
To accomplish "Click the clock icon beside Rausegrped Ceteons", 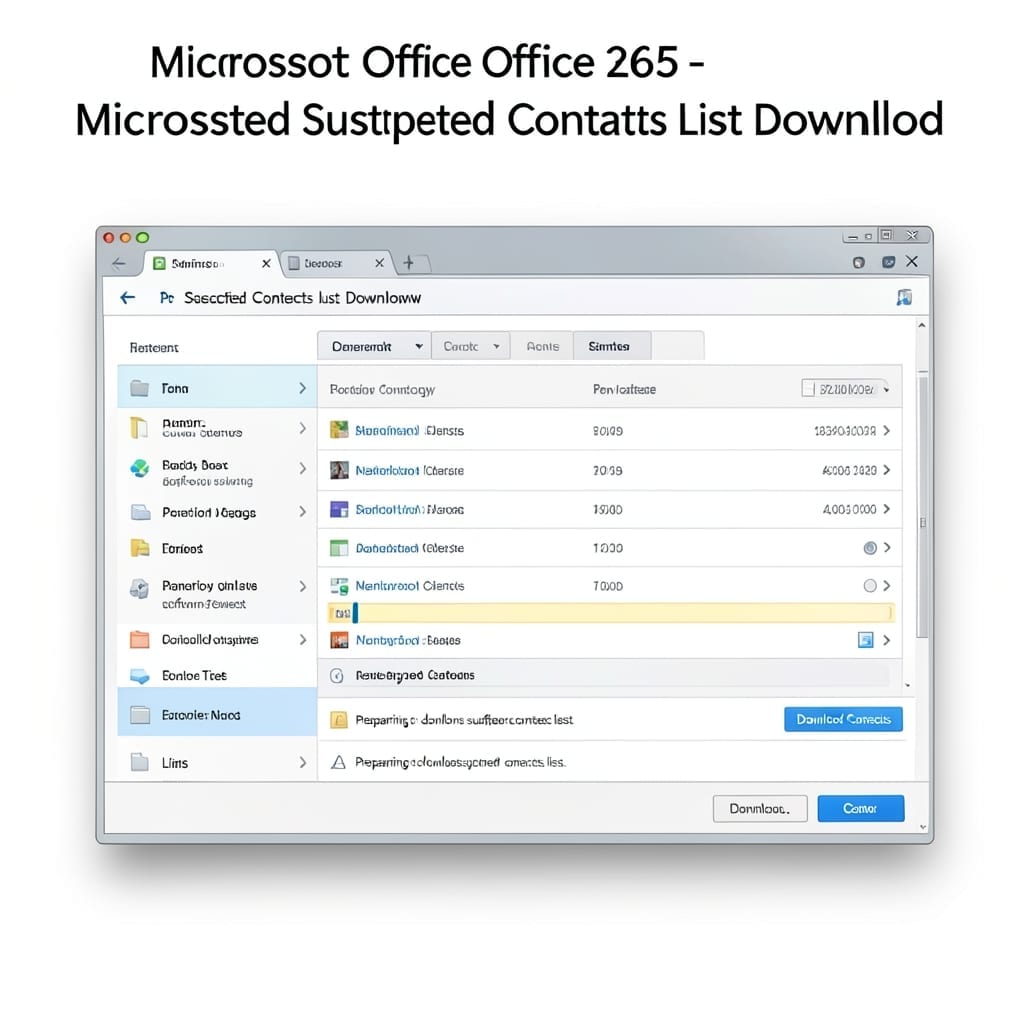I will pos(337,675).
